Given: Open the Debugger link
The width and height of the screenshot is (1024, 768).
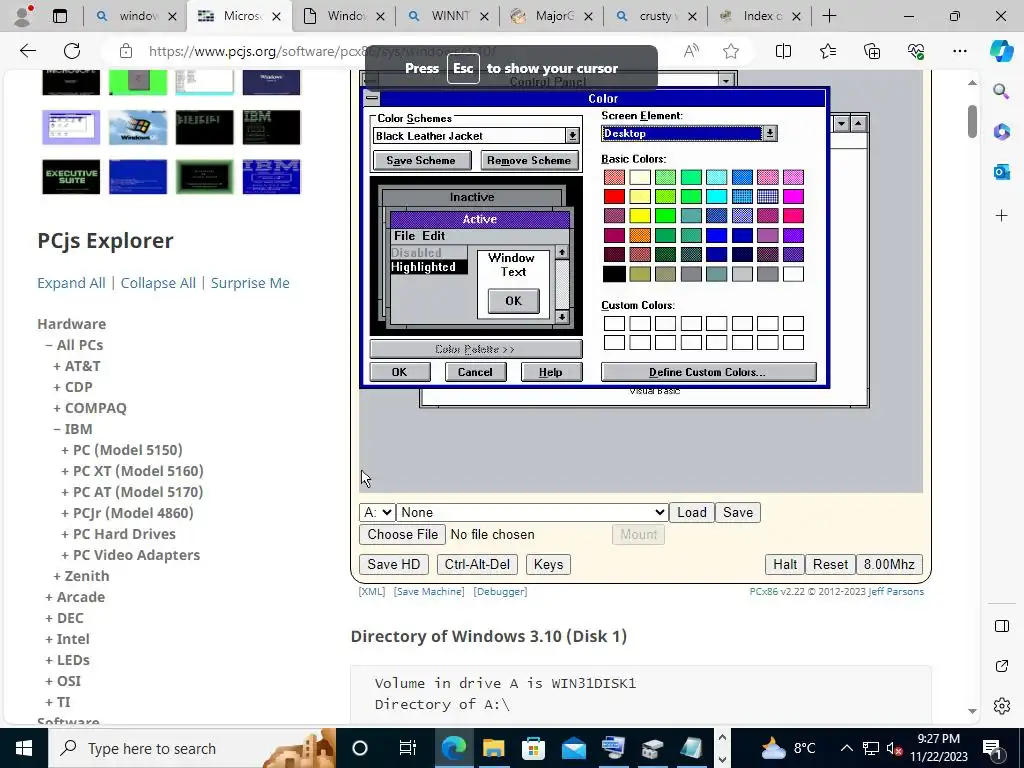Looking at the screenshot, I should click(500, 592).
